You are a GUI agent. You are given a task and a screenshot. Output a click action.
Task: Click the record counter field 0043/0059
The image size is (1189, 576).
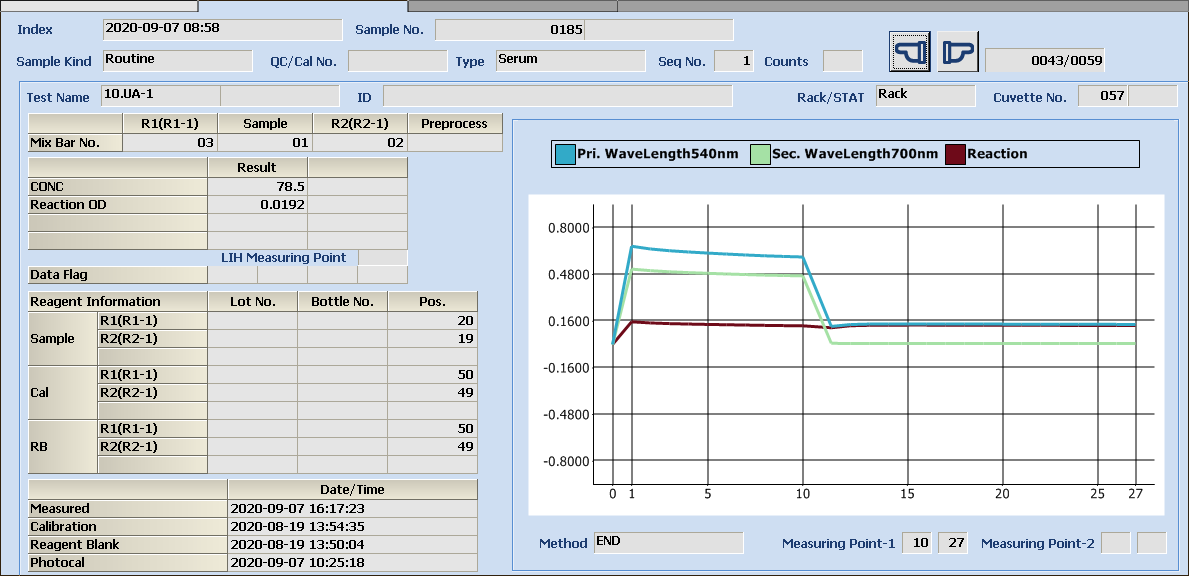pyautogui.click(x=1045, y=60)
